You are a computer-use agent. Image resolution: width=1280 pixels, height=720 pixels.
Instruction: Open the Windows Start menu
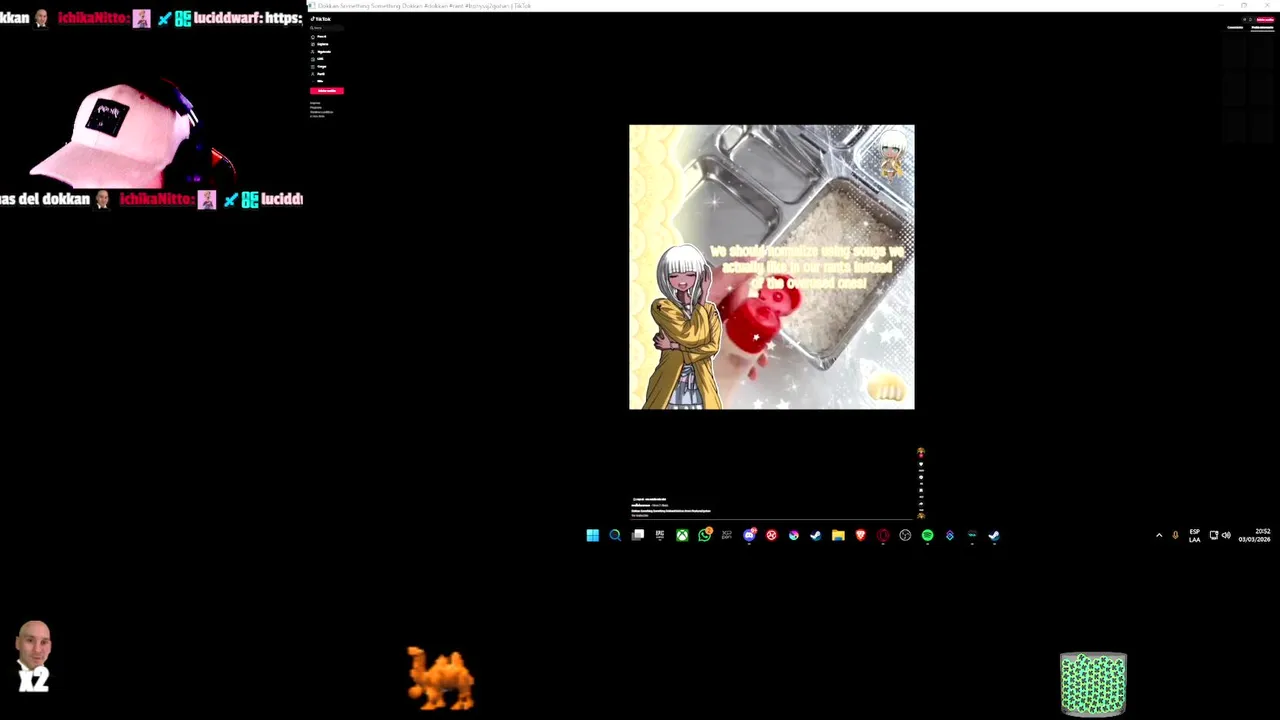coord(593,536)
